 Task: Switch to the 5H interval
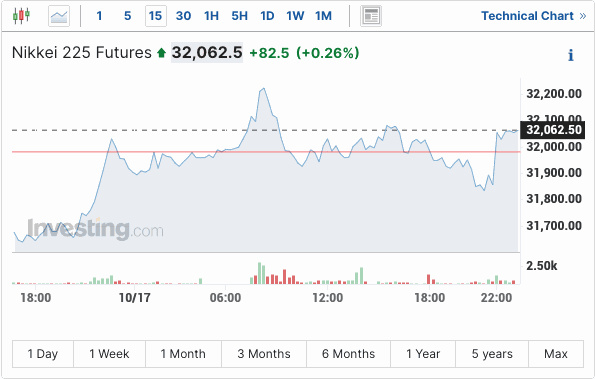(x=239, y=16)
